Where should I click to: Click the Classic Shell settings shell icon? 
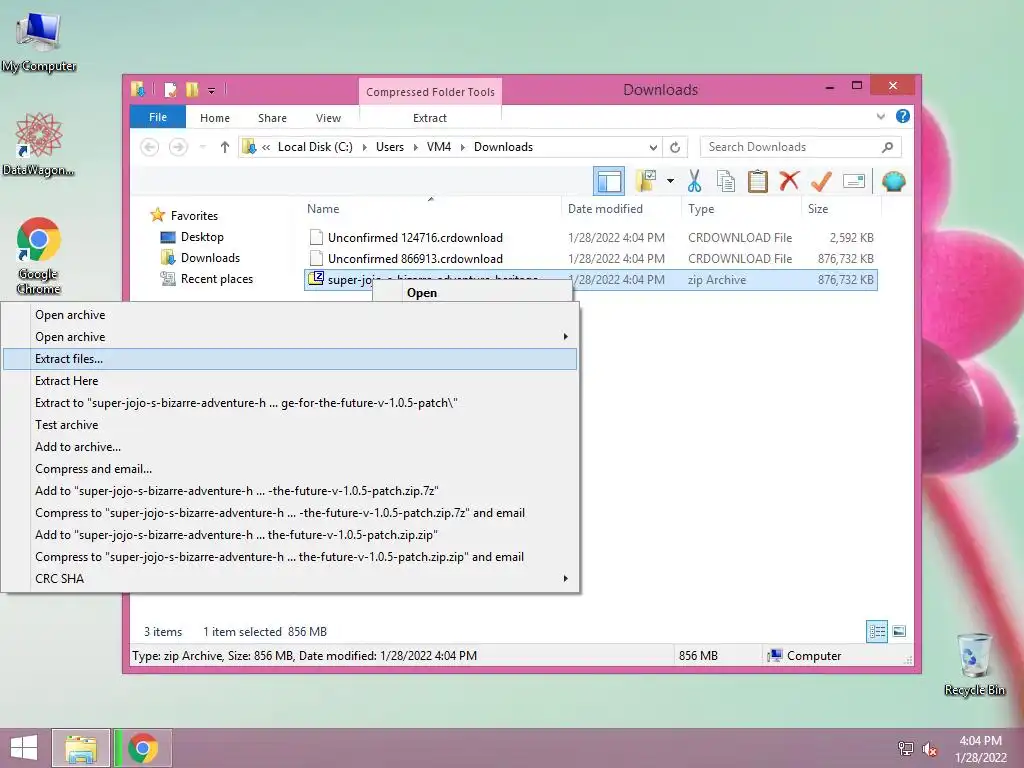[893, 181]
